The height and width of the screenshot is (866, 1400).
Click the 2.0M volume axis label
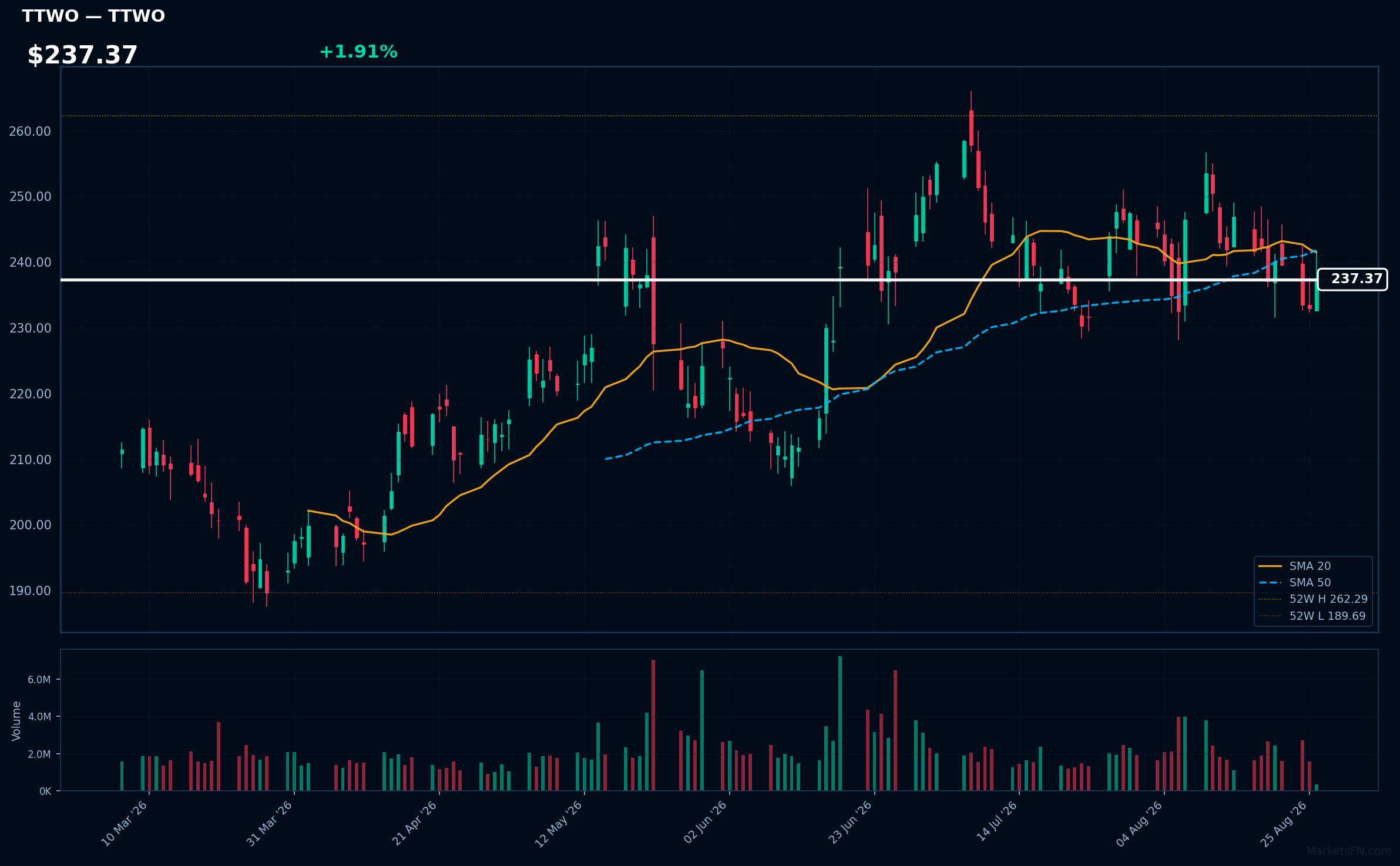coord(39,754)
